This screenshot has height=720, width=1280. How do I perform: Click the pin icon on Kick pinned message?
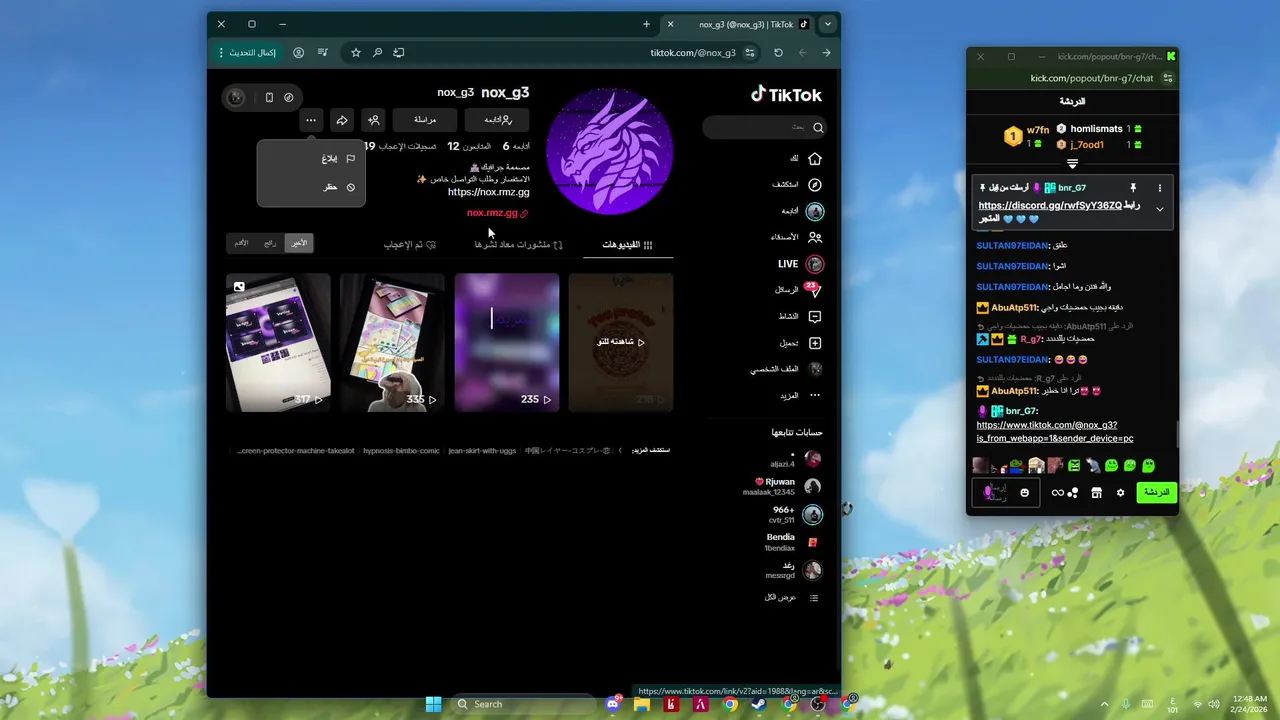coord(1133,188)
